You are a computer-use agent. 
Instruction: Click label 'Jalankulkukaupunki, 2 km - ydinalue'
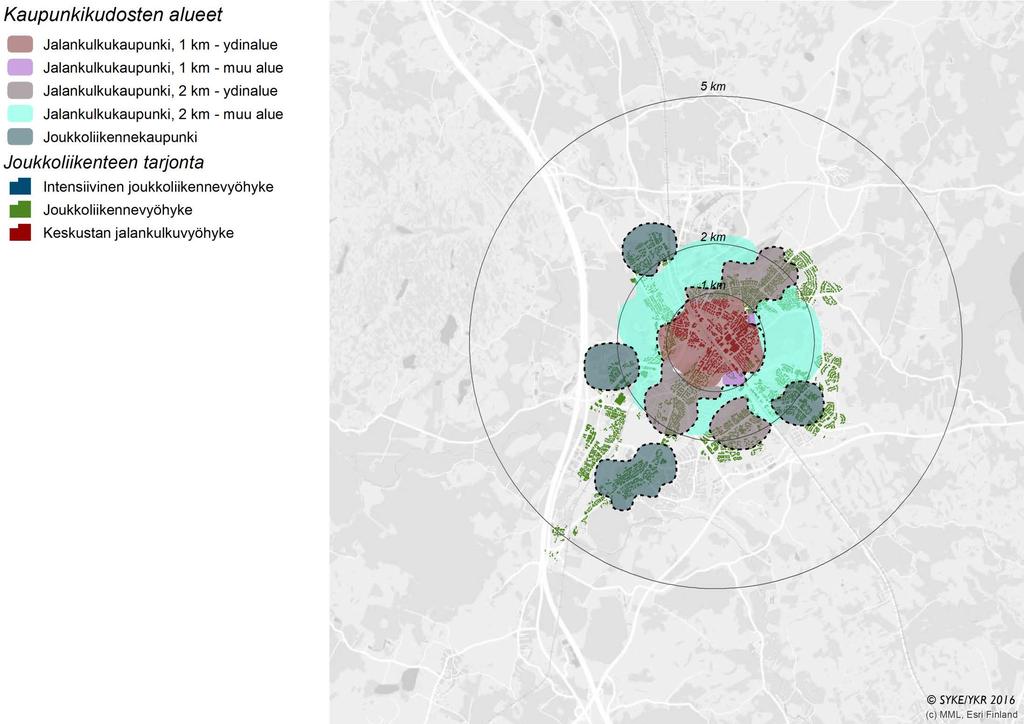[x=161, y=91]
